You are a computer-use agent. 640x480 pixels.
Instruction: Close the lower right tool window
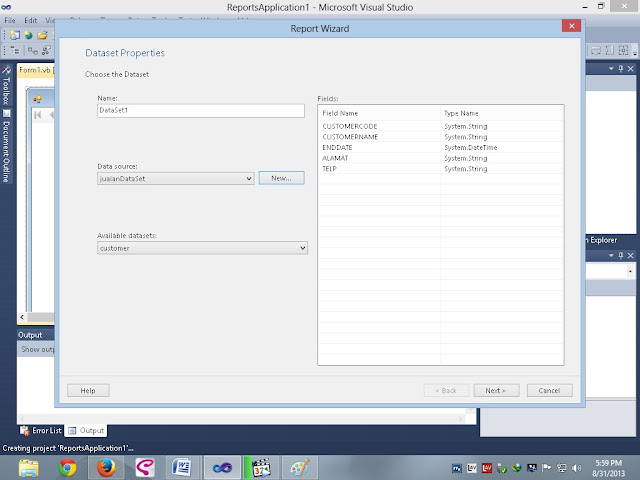coord(631,255)
